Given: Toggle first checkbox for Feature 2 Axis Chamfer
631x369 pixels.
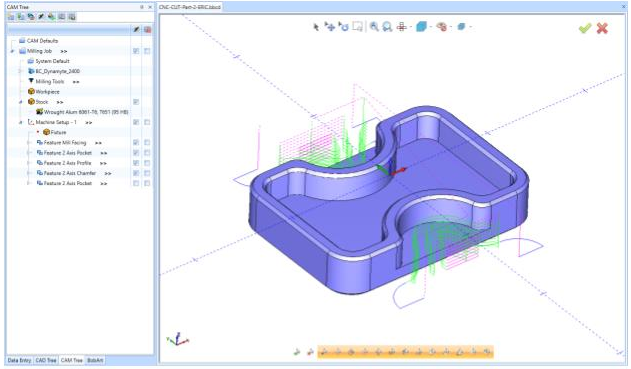Looking at the screenshot, I should 136,173.
